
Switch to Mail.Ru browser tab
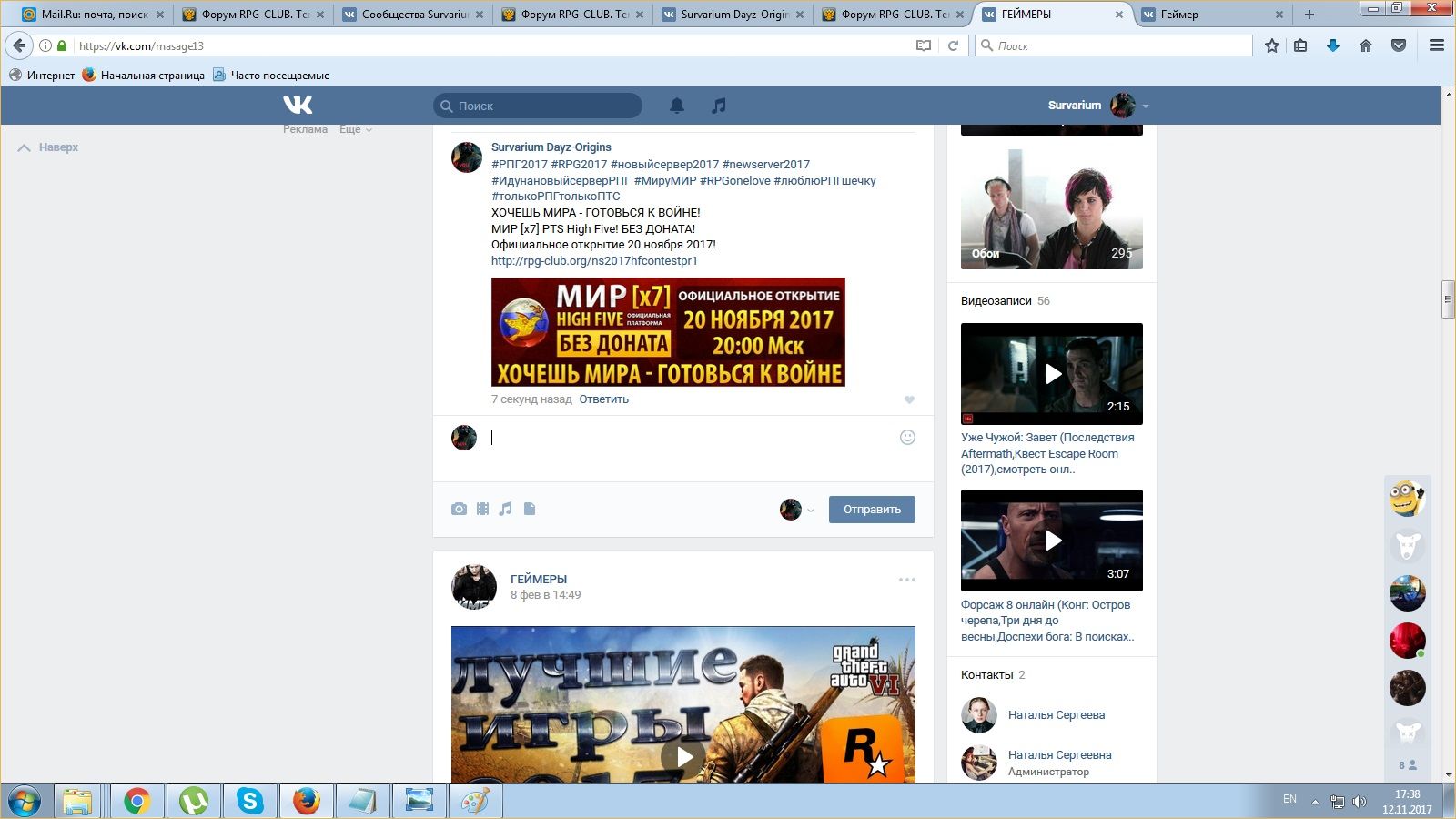pos(91,15)
